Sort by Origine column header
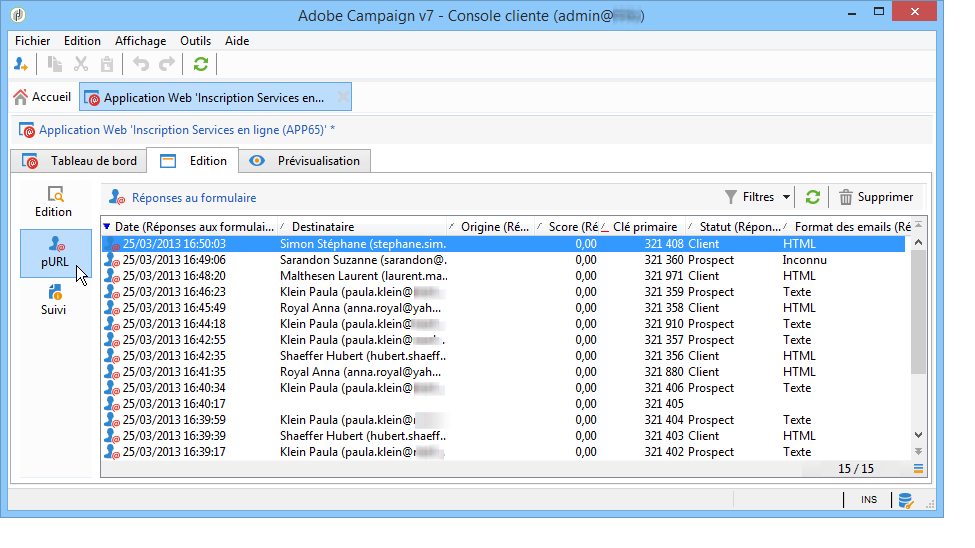Image resolution: width=975 pixels, height=548 pixels. pos(491,227)
